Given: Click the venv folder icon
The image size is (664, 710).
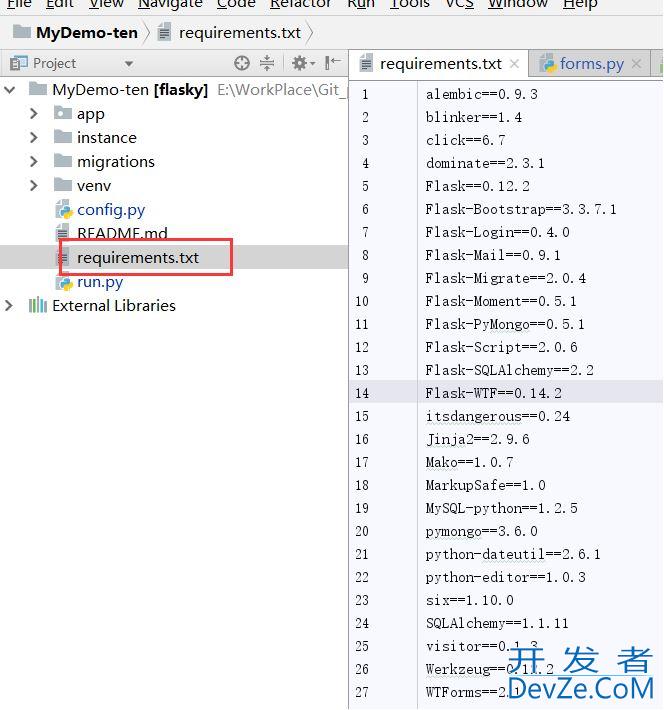Looking at the screenshot, I should pos(63,185).
